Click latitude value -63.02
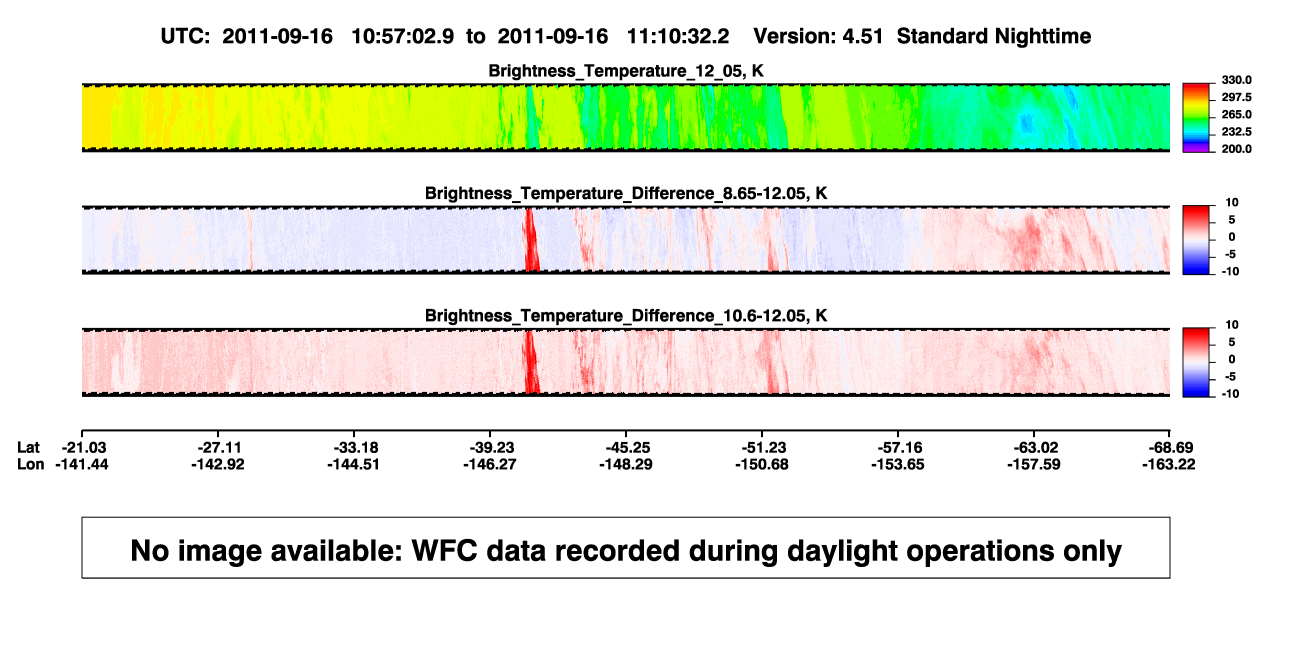The width and height of the screenshot is (1300, 667). 1034,447
